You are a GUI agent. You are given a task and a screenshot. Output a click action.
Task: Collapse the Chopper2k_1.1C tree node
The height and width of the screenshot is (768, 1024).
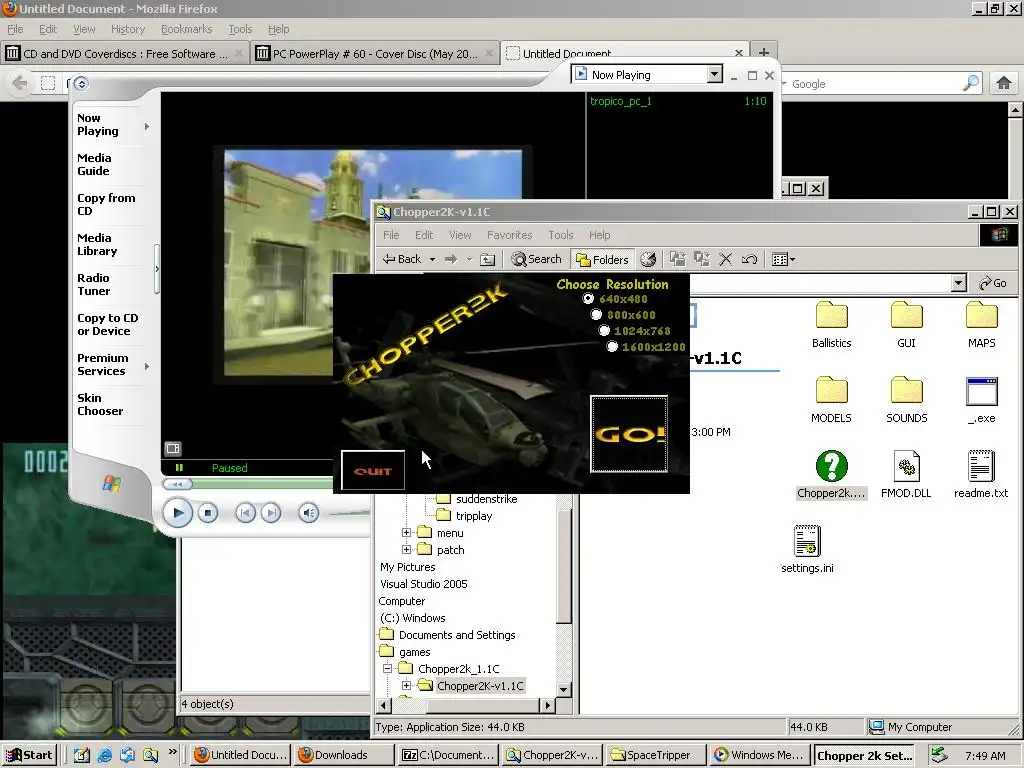point(387,668)
